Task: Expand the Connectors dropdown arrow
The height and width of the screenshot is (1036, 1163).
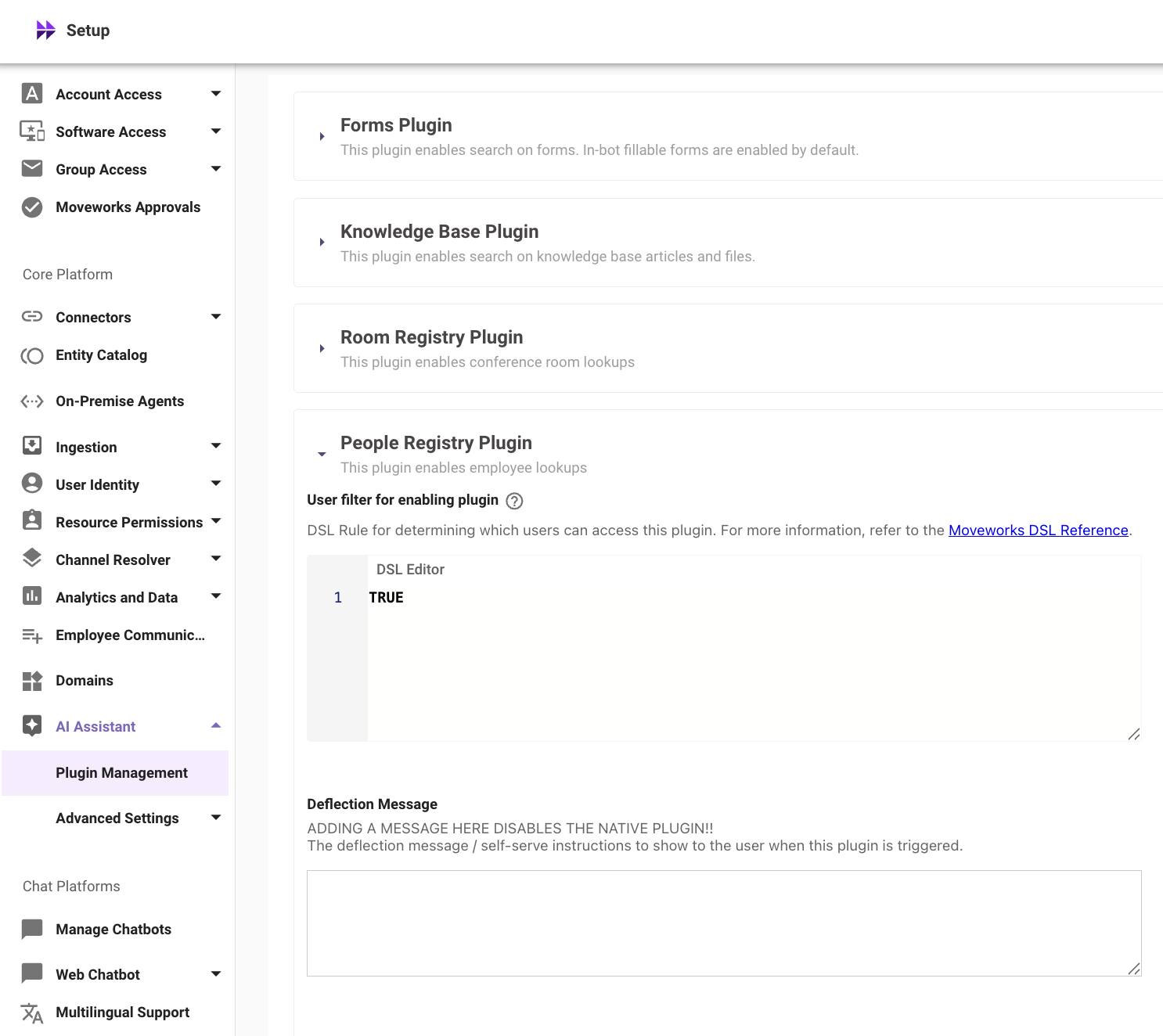Action: coord(216,317)
